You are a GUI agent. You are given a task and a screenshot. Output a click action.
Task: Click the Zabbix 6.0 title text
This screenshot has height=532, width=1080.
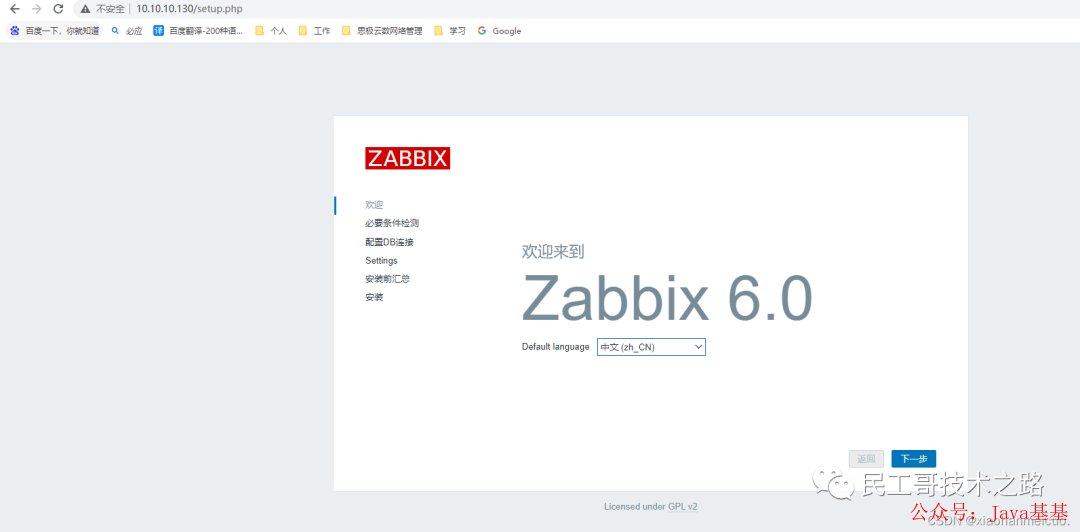[x=667, y=298]
